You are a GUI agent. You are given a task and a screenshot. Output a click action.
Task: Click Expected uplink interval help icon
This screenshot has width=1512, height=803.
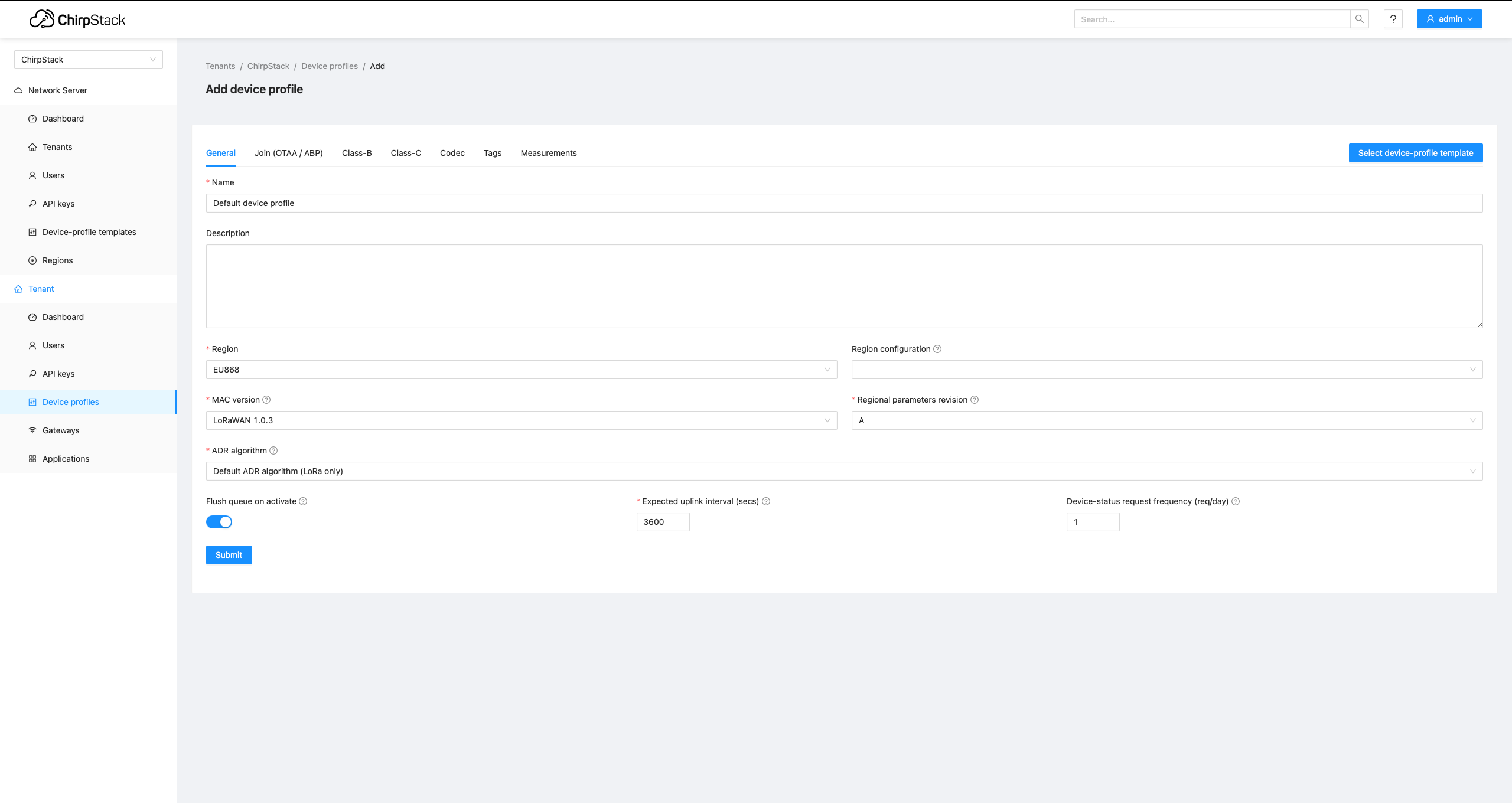(766, 501)
